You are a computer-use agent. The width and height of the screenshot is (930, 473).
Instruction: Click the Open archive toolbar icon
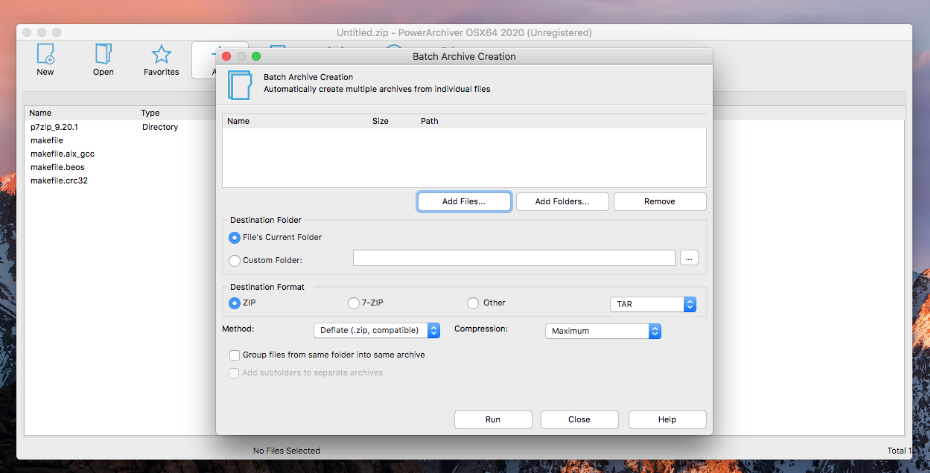coord(103,55)
